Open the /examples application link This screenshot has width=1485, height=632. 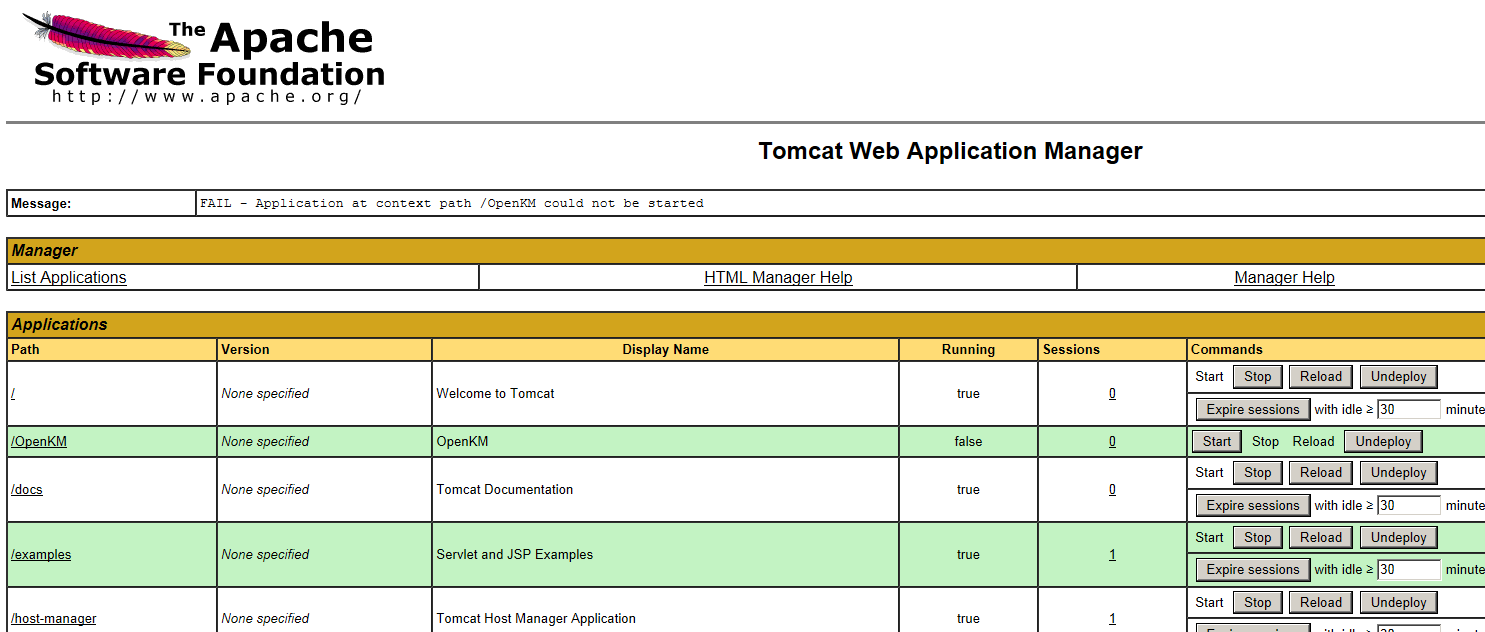pos(41,553)
